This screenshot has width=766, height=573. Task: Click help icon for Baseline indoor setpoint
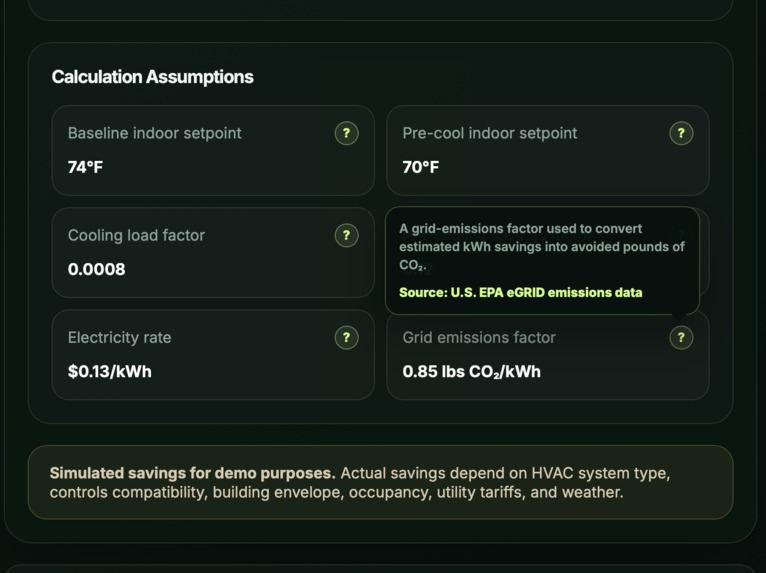pos(346,133)
